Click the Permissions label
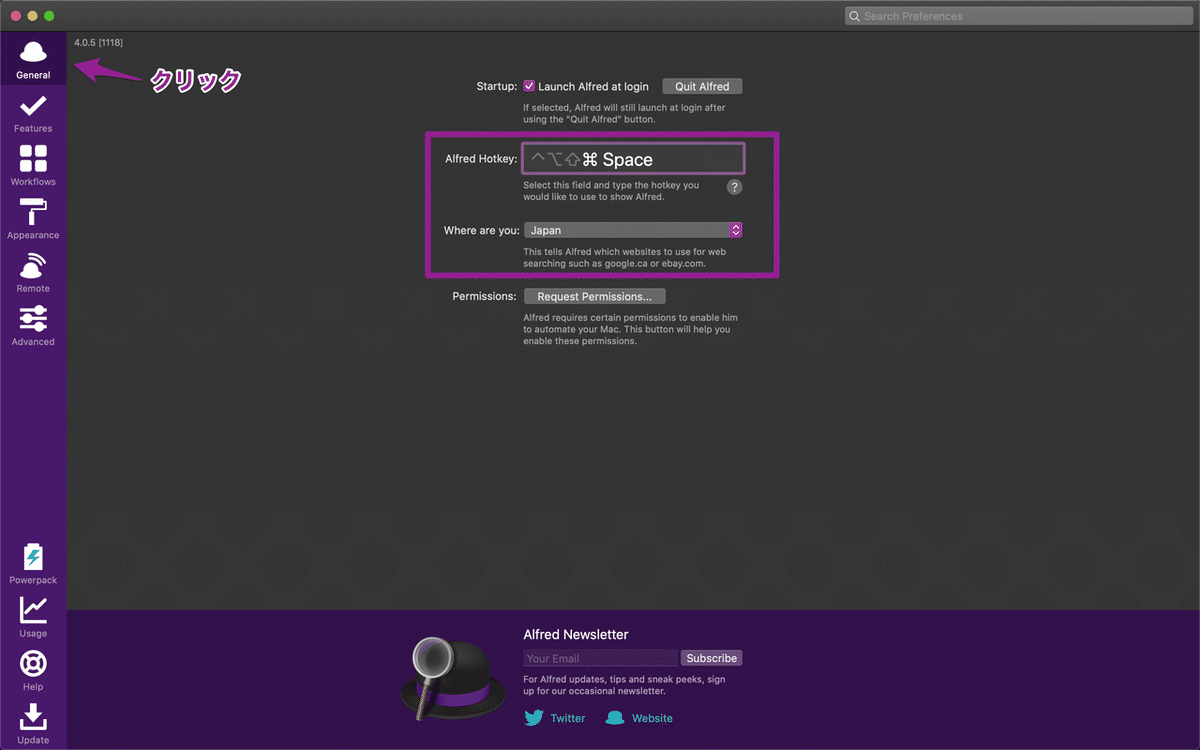Viewport: 1200px width, 750px height. click(x=484, y=296)
